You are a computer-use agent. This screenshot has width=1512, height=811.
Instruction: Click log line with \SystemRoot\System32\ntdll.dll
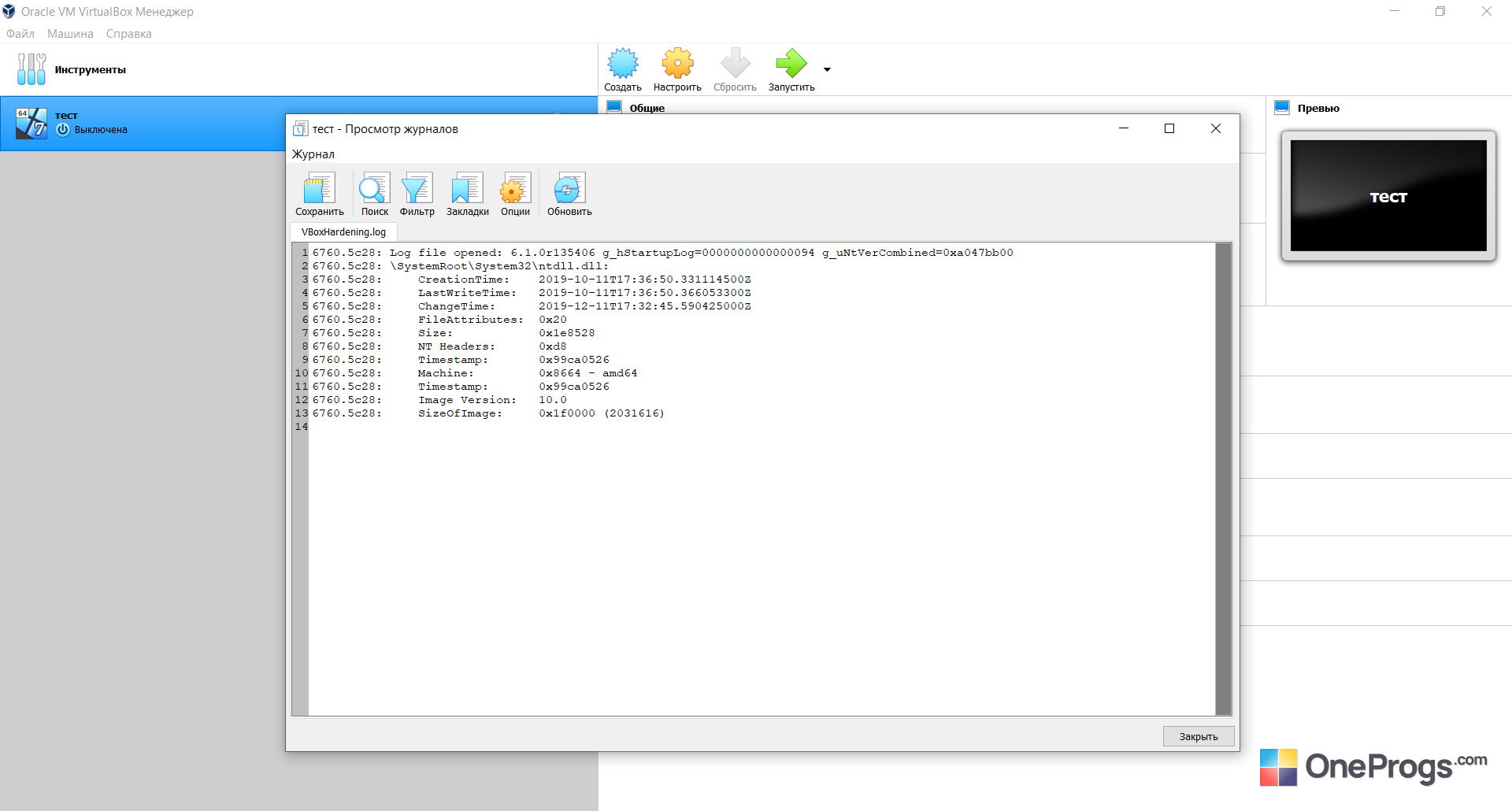pos(461,266)
